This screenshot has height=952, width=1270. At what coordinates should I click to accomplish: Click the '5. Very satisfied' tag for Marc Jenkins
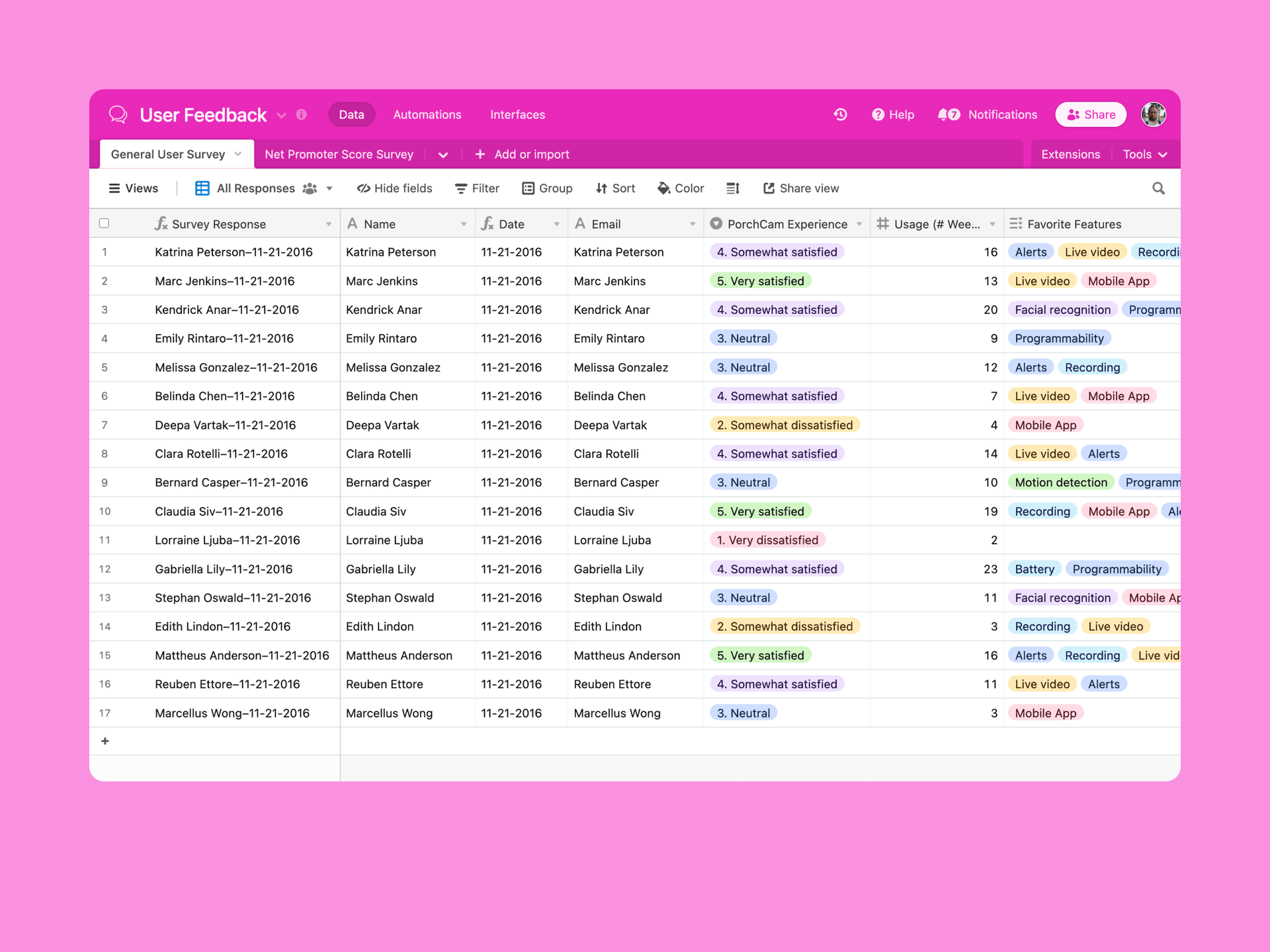tap(760, 281)
